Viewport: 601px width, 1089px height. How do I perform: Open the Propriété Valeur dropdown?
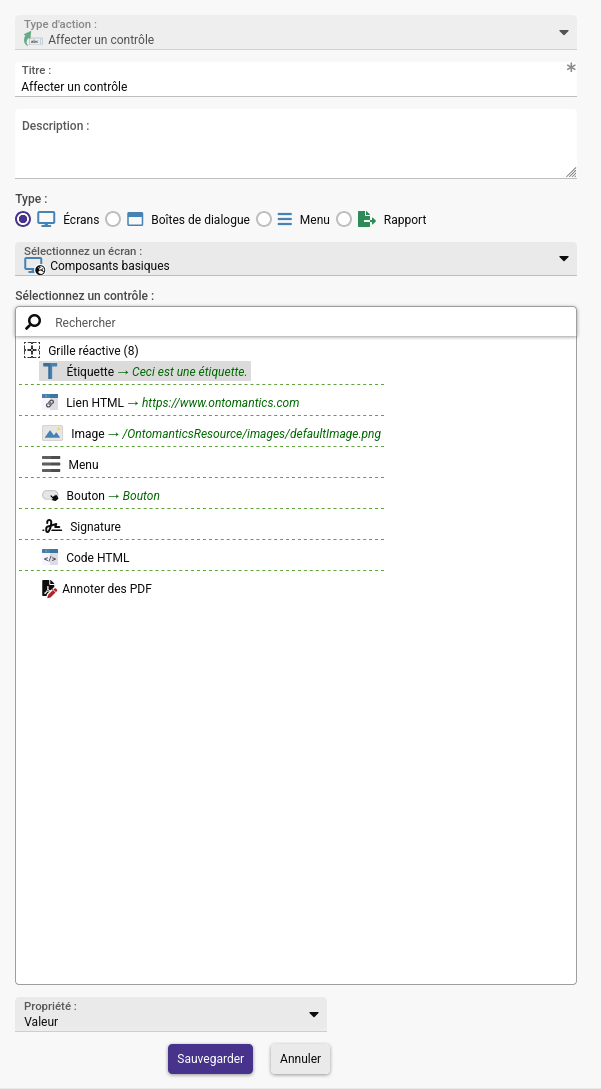coord(171,1015)
